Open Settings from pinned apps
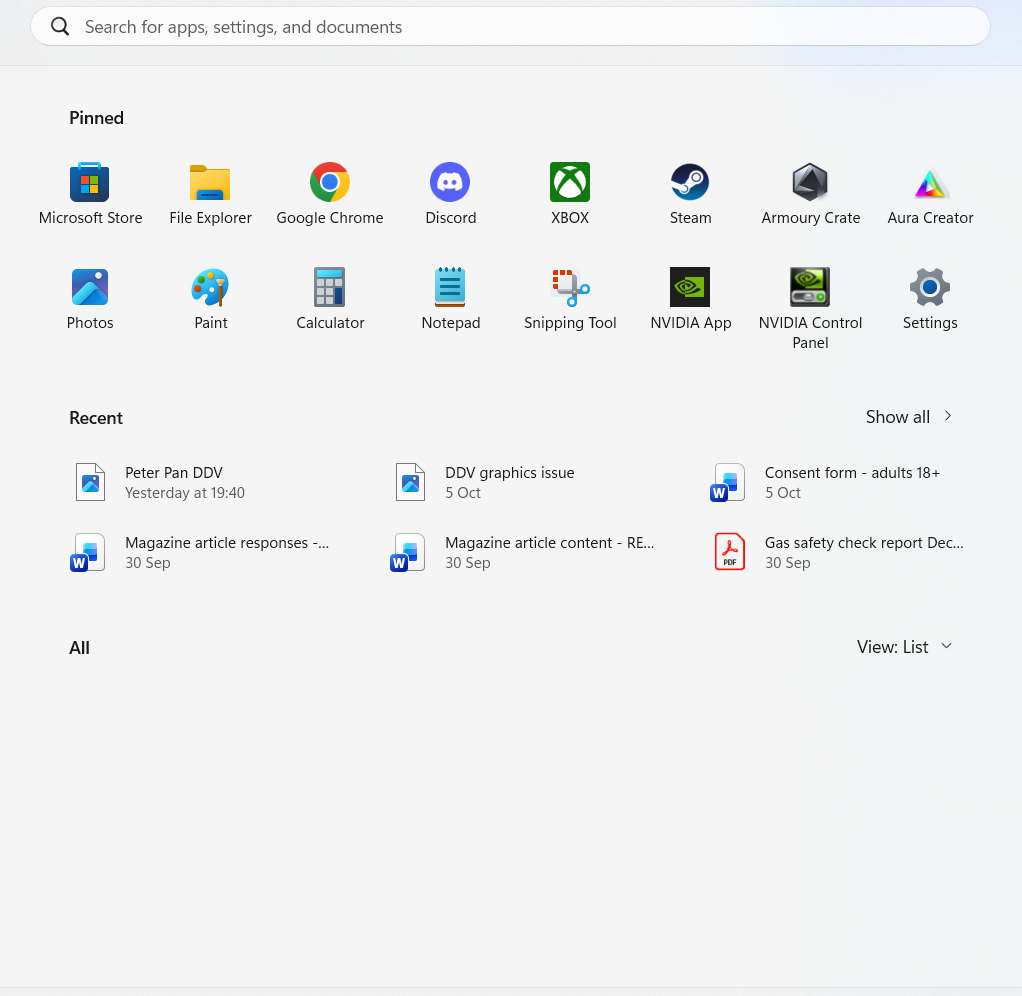The height and width of the screenshot is (996, 1022). coord(930,299)
